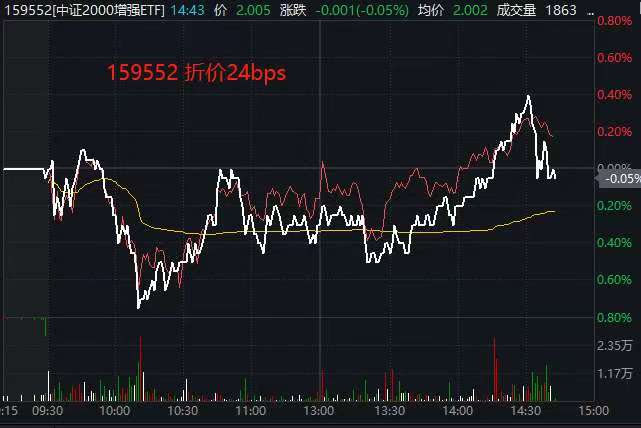Click the 14:30 time axis marker
Screen dimensions: 641x428
526,410
